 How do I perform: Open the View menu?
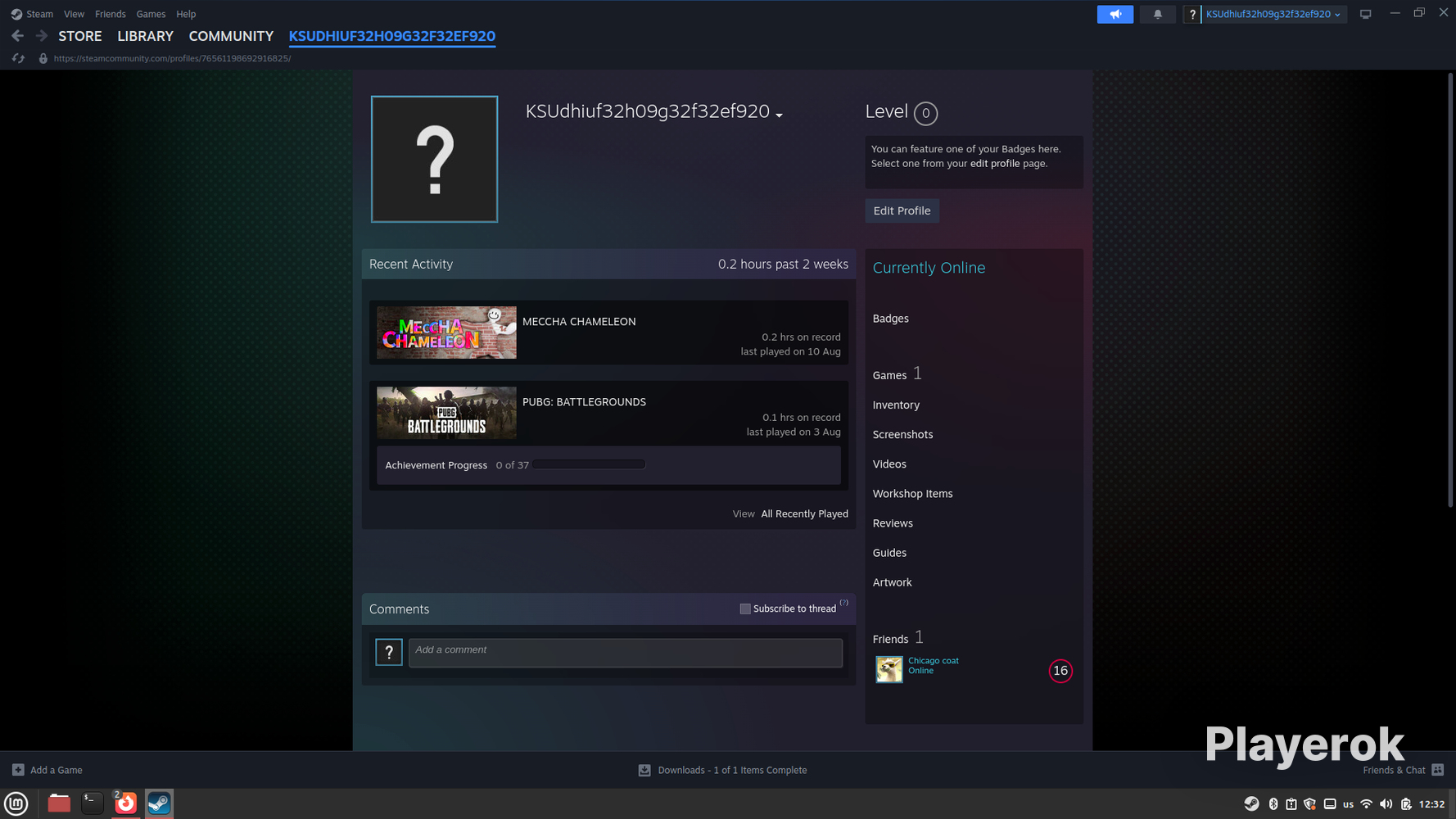[74, 14]
